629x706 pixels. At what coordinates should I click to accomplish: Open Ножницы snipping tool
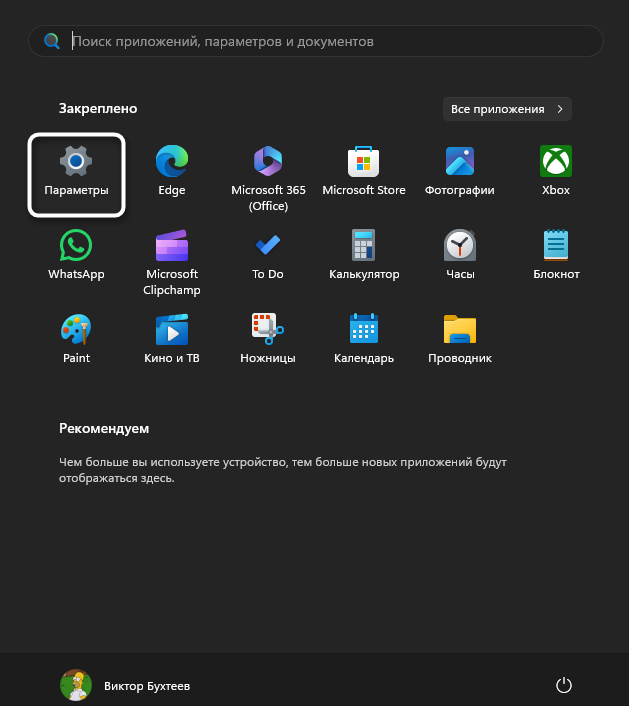(268, 339)
